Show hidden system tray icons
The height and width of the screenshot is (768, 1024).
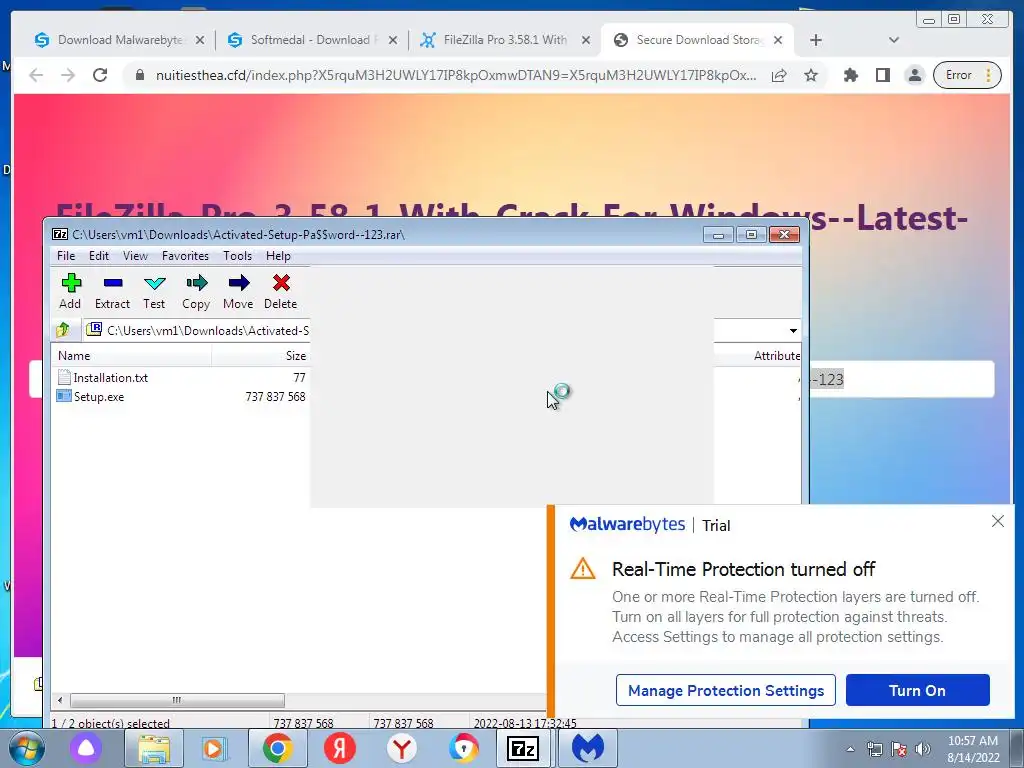coord(850,749)
